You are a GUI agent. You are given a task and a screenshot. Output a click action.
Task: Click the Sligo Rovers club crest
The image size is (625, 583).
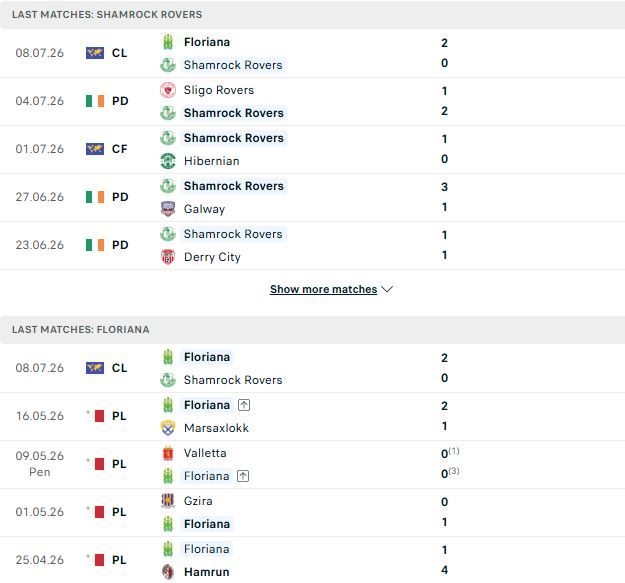point(168,90)
